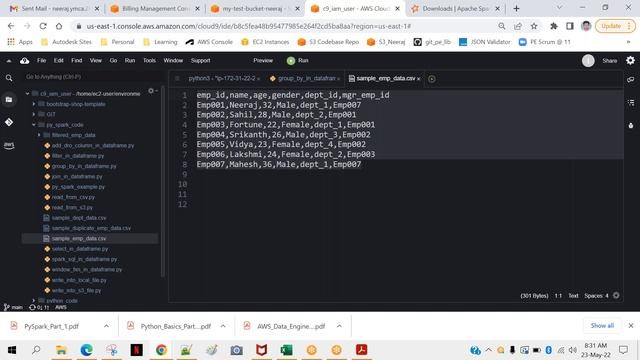Open the AWS Console bookmark
This screenshot has height=360, width=640.
click(x=209, y=42)
